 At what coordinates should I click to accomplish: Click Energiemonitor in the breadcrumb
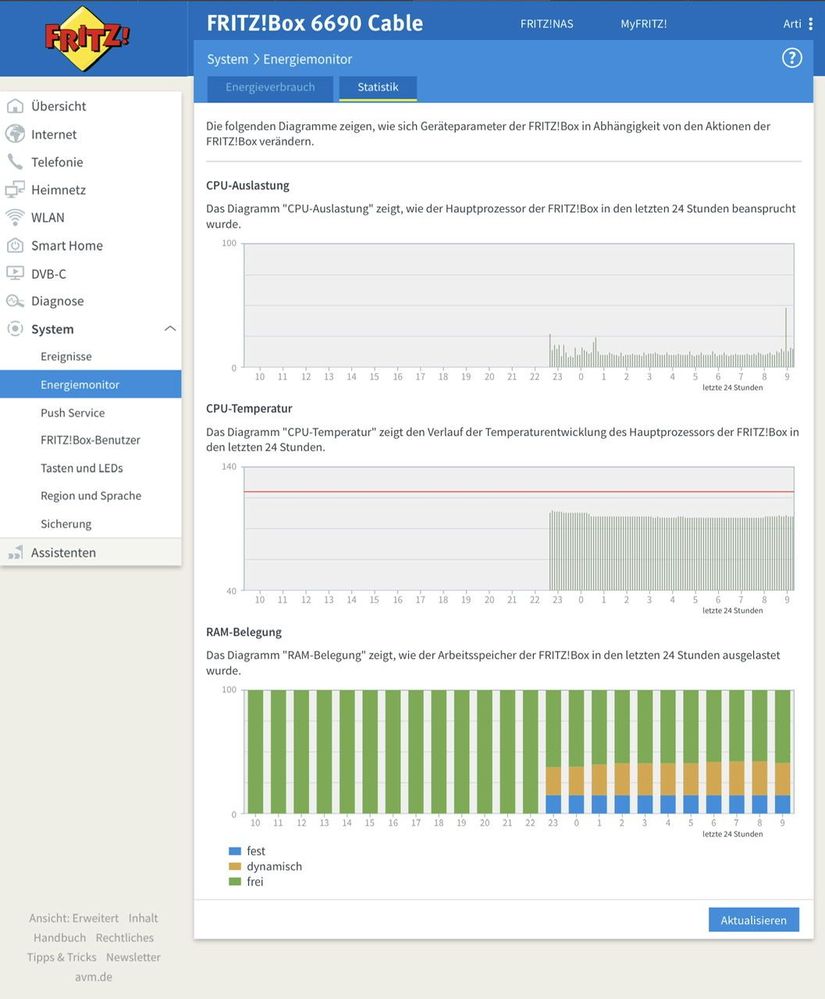coord(308,59)
